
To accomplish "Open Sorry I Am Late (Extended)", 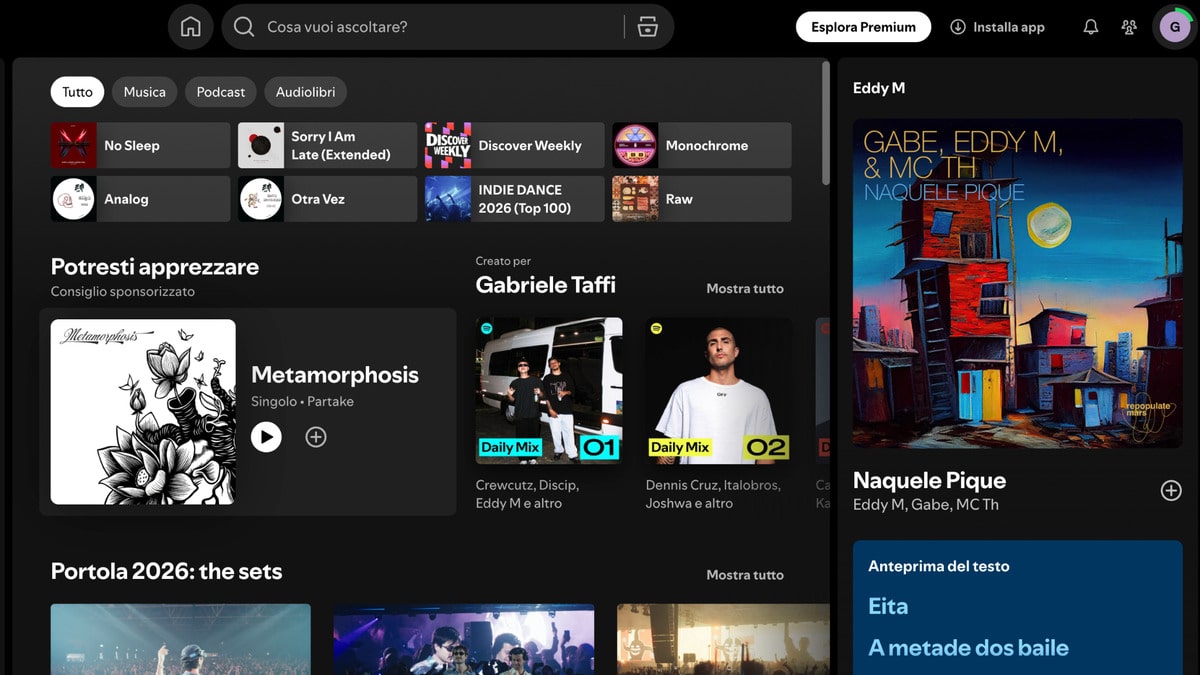I will point(327,145).
